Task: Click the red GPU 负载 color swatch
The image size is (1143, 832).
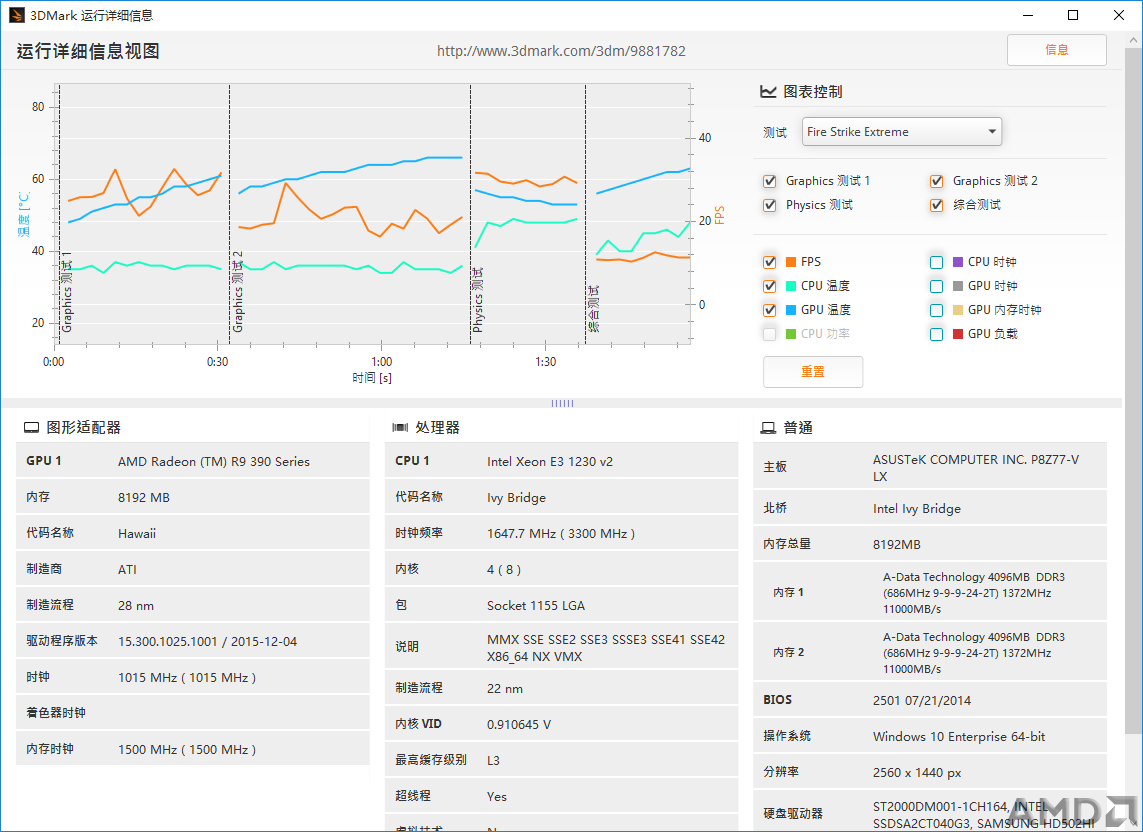Action: click(x=958, y=334)
